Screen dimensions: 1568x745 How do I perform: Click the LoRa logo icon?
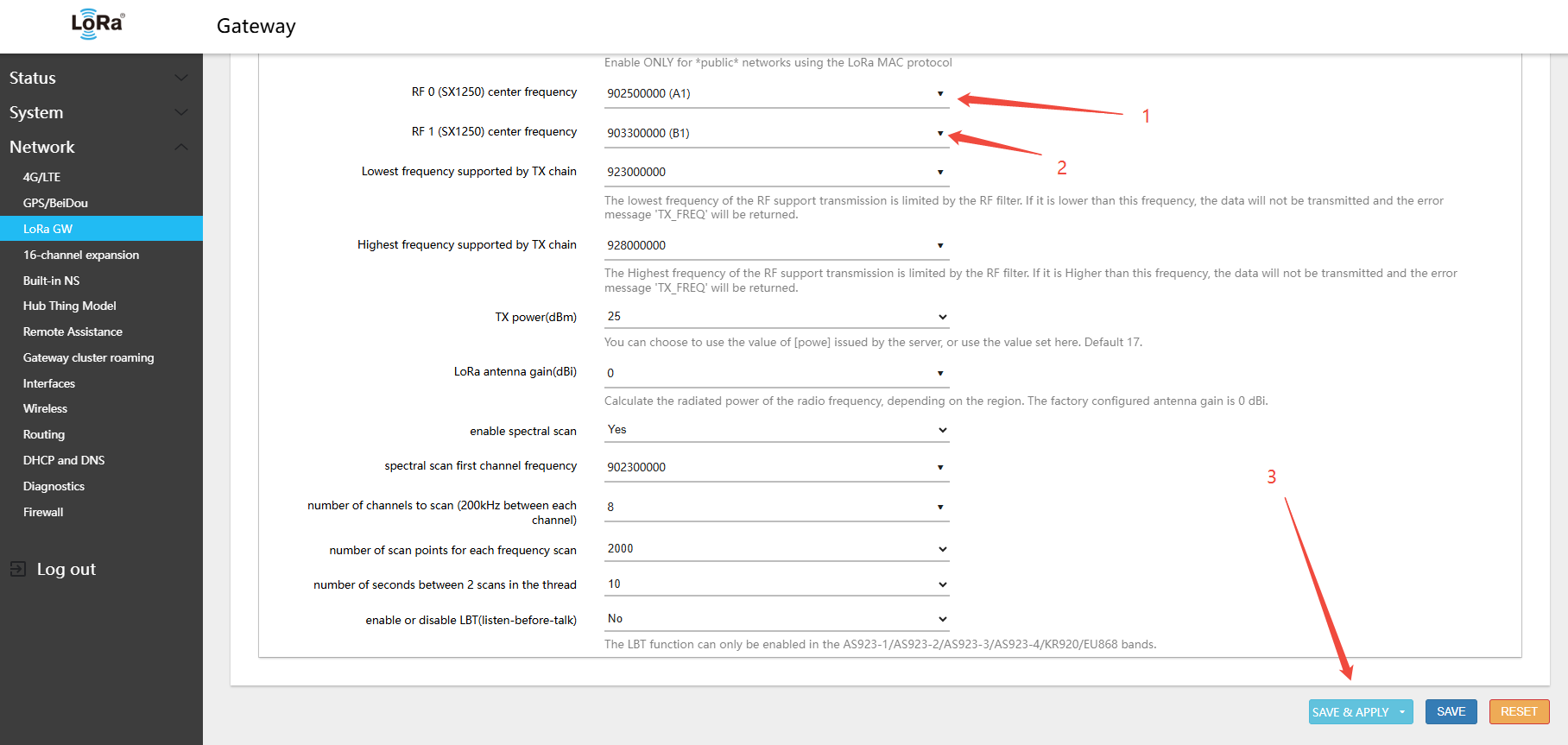pyautogui.click(x=98, y=24)
